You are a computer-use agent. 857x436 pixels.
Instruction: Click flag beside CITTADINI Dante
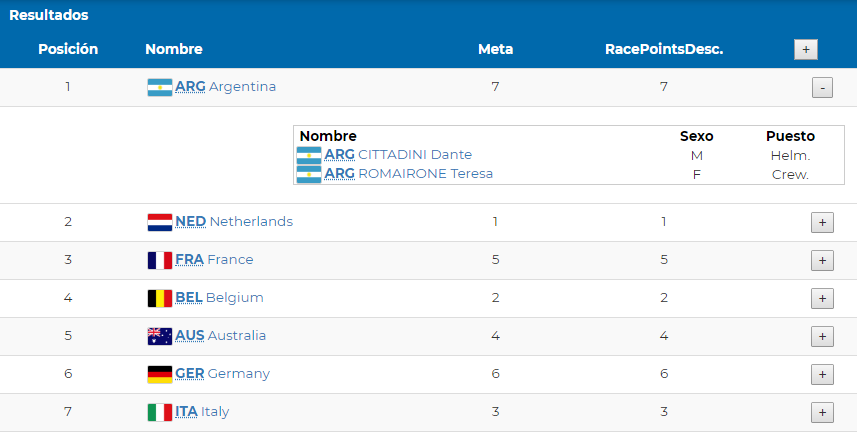pyautogui.click(x=309, y=155)
